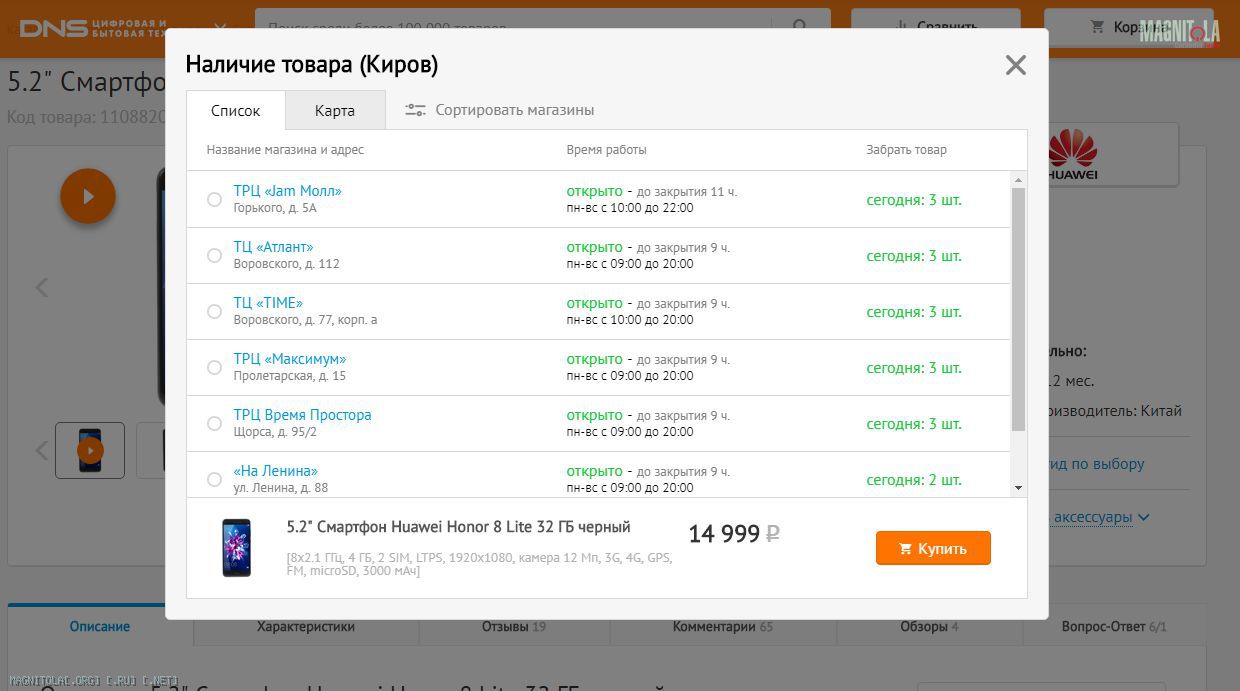Close the availability dialog with the X
The width and height of the screenshot is (1240, 691).
[1015, 66]
